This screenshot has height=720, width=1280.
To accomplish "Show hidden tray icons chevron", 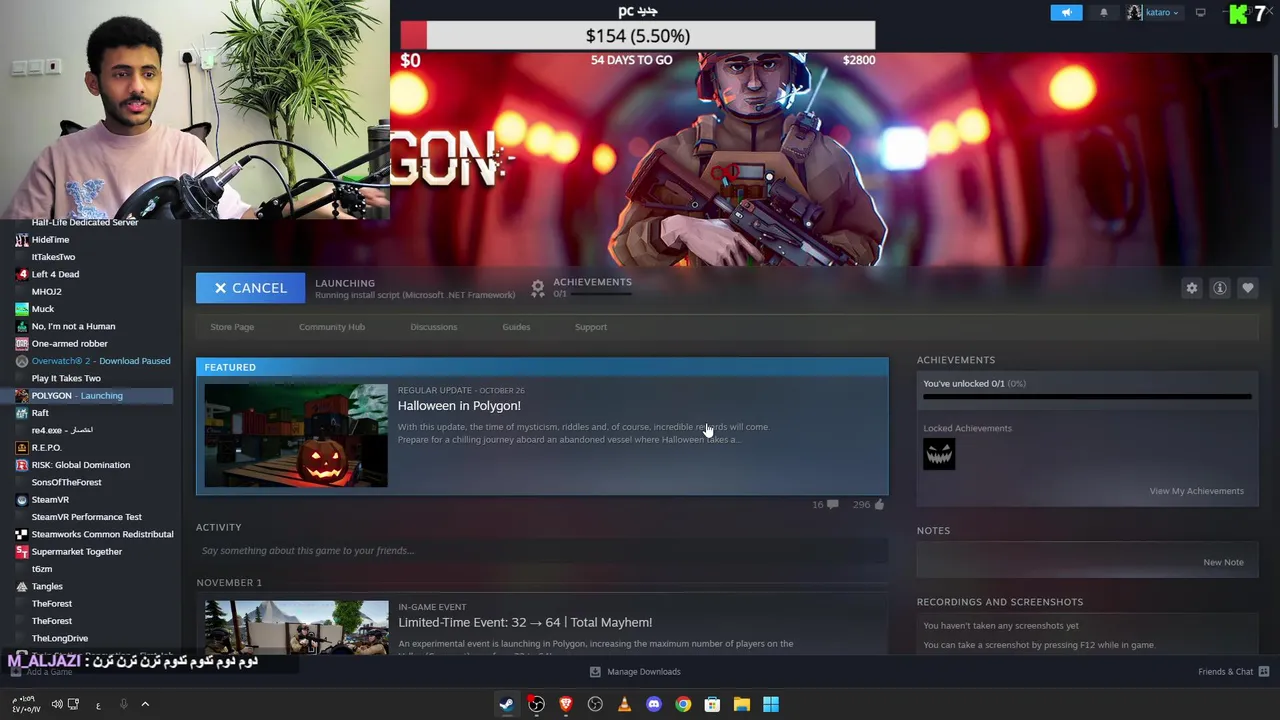I will (145, 705).
